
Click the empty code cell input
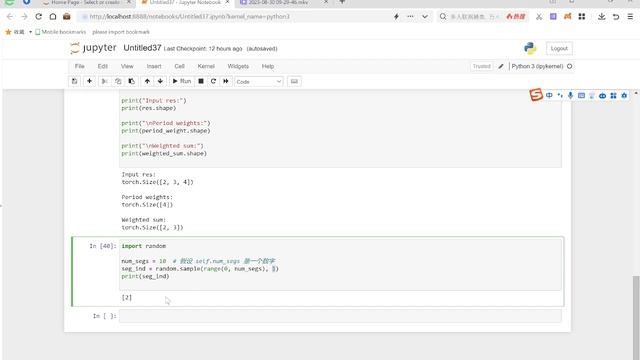click(x=340, y=316)
